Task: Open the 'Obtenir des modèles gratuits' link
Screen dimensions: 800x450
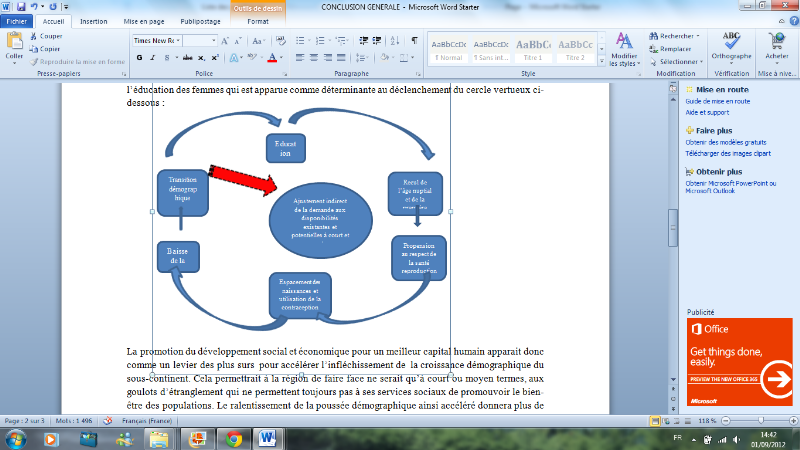Action: (x=731, y=140)
